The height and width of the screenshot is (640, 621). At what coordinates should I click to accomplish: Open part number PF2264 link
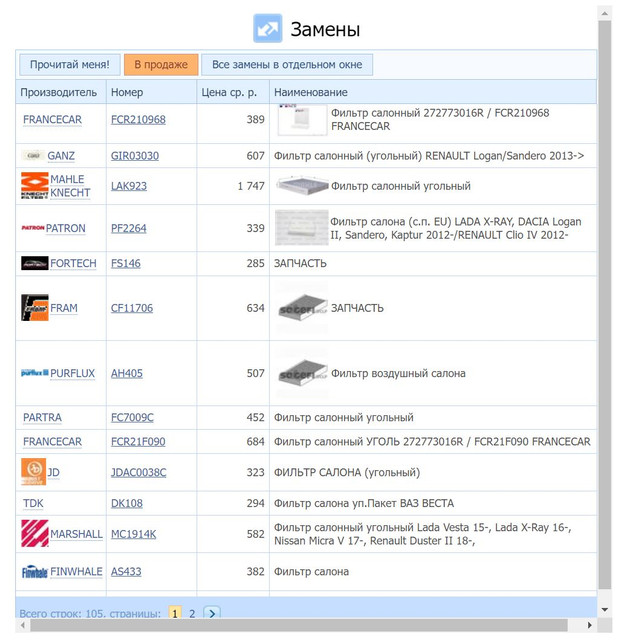tap(129, 228)
